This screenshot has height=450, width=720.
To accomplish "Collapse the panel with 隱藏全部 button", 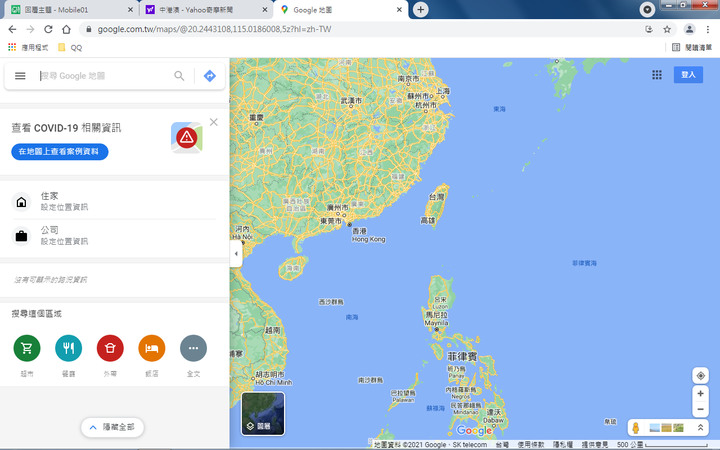I will (x=112, y=428).
